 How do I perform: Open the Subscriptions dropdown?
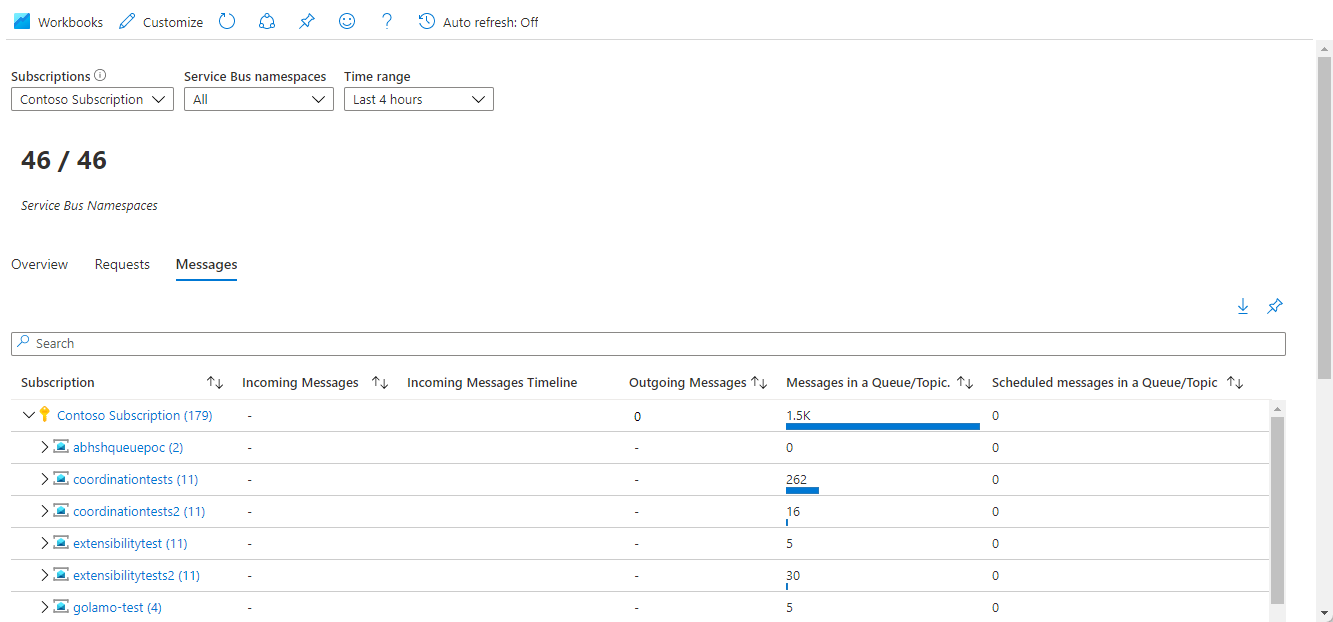[92, 99]
